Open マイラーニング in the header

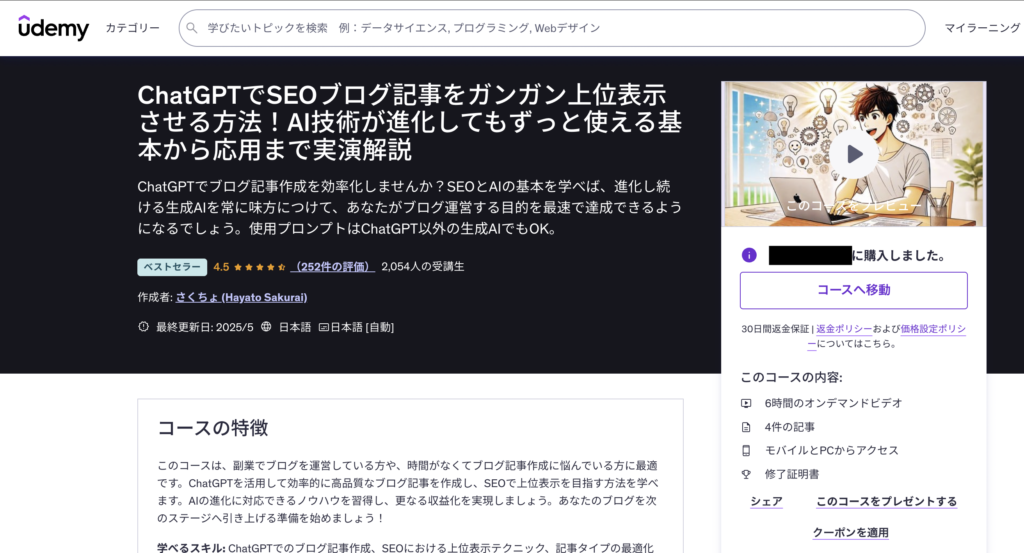tap(982, 28)
